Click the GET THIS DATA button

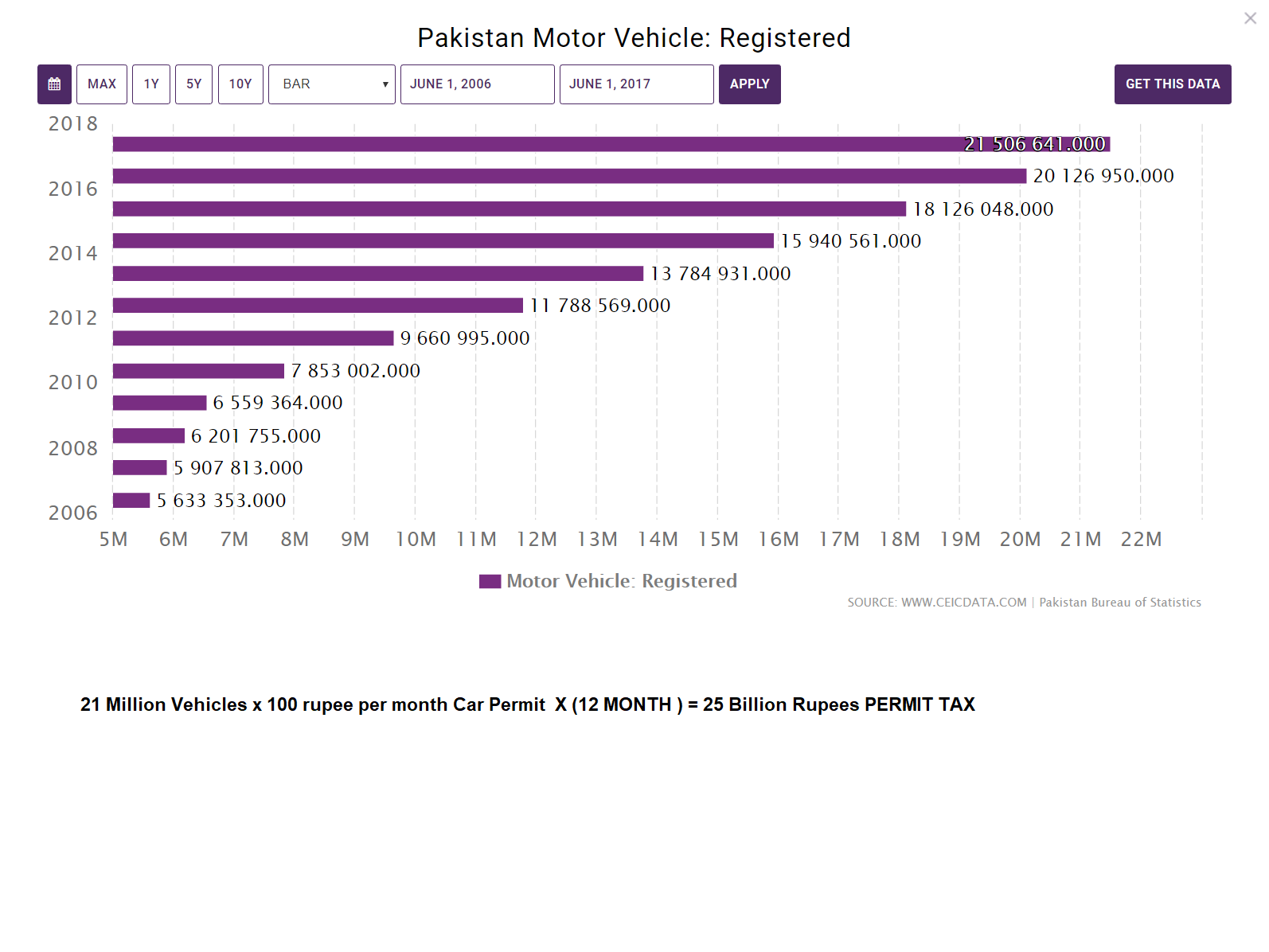[1173, 84]
